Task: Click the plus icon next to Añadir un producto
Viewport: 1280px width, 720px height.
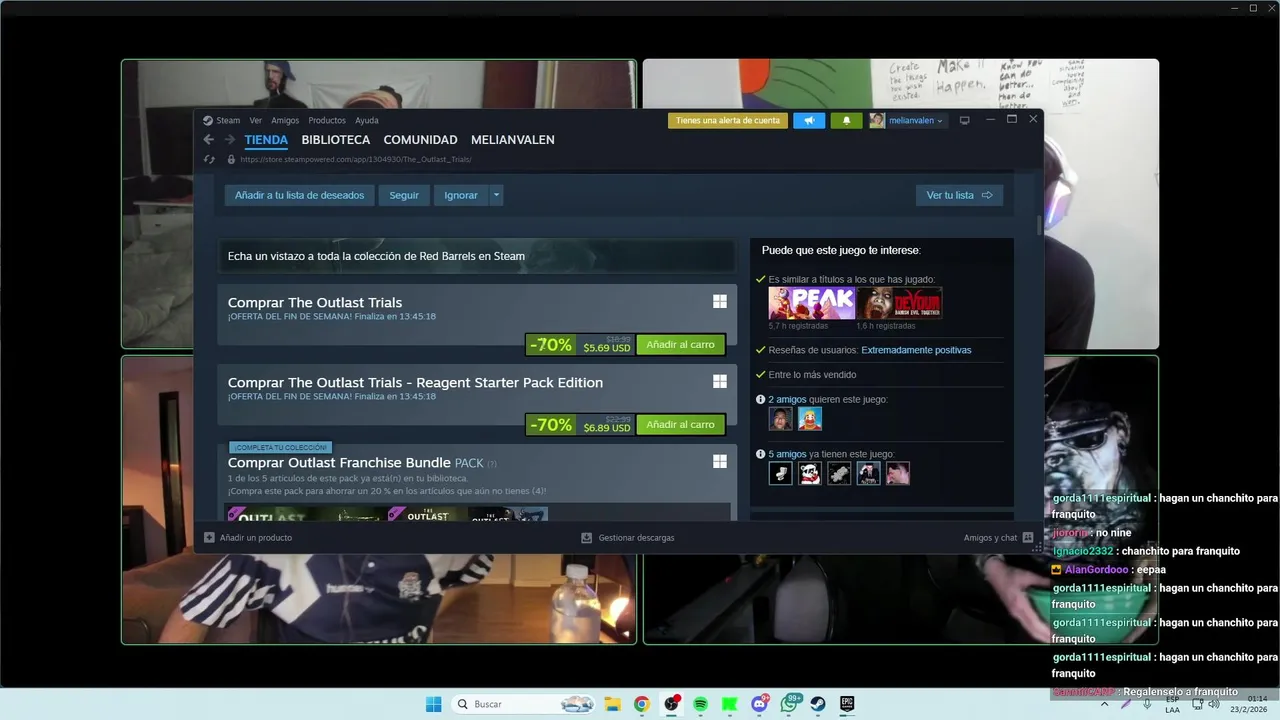Action: pos(209,537)
